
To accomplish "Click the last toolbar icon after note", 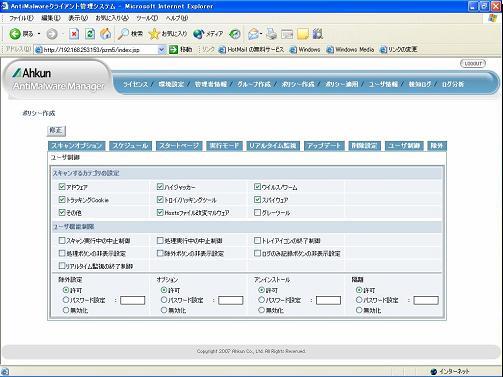I will (318, 34).
